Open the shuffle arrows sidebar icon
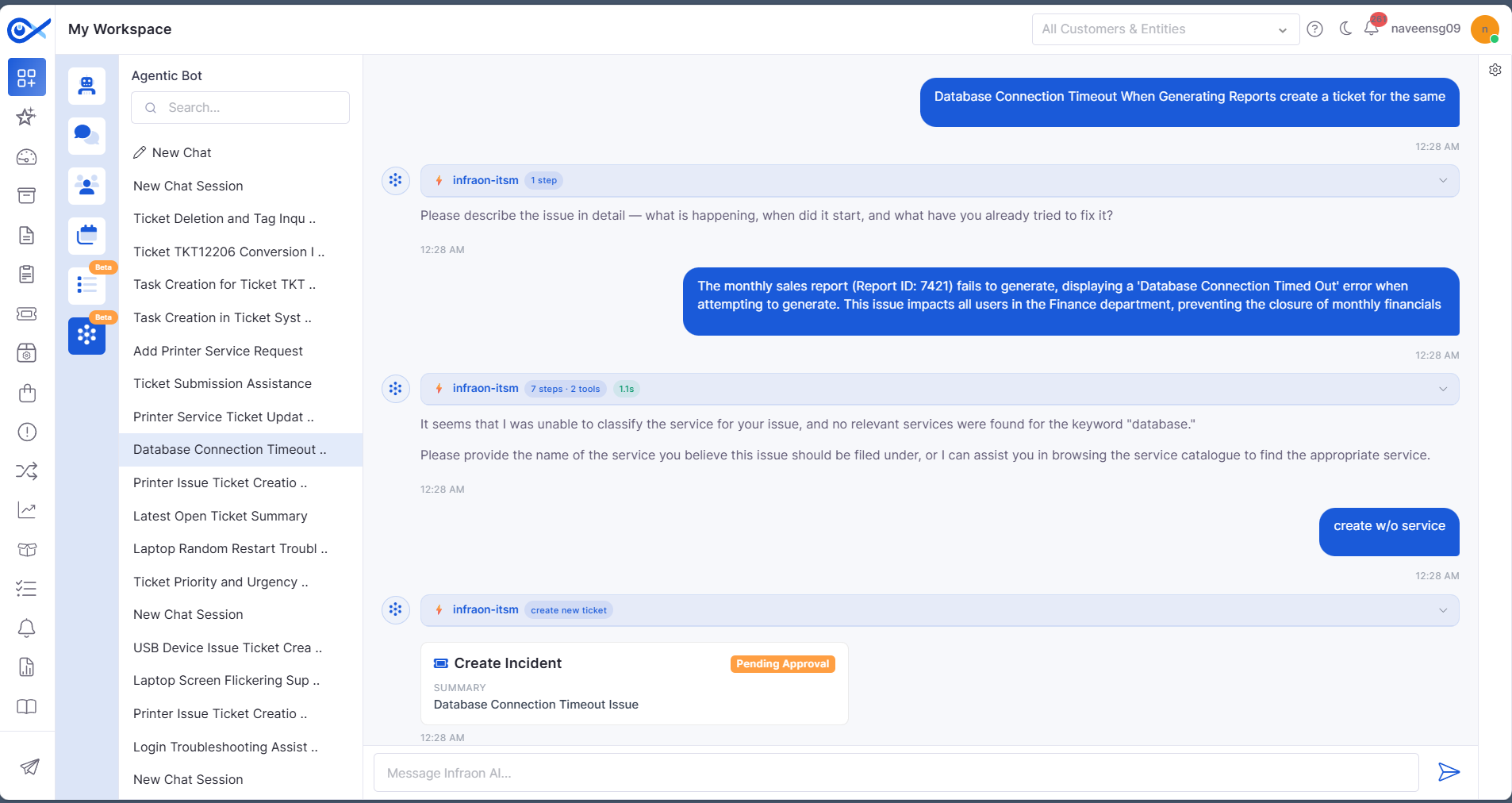The width and height of the screenshot is (1512, 803). [x=27, y=471]
